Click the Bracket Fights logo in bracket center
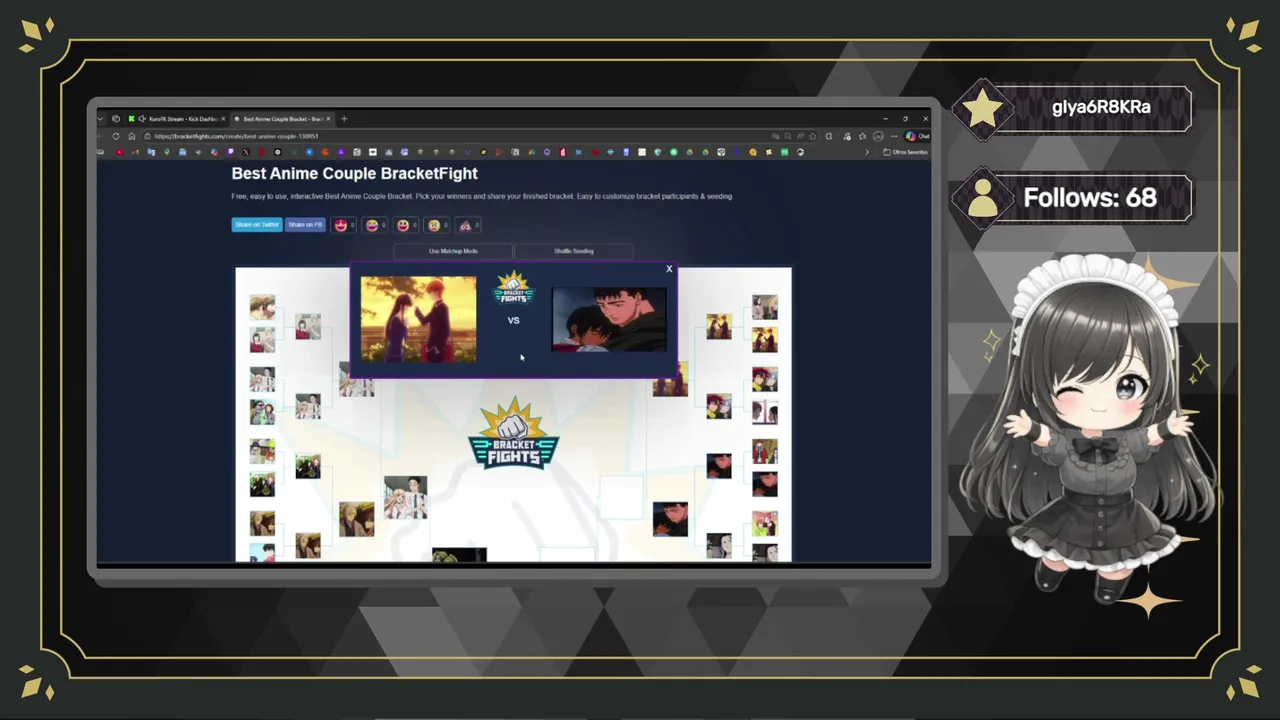This screenshot has height=720, width=1280. 513,433
